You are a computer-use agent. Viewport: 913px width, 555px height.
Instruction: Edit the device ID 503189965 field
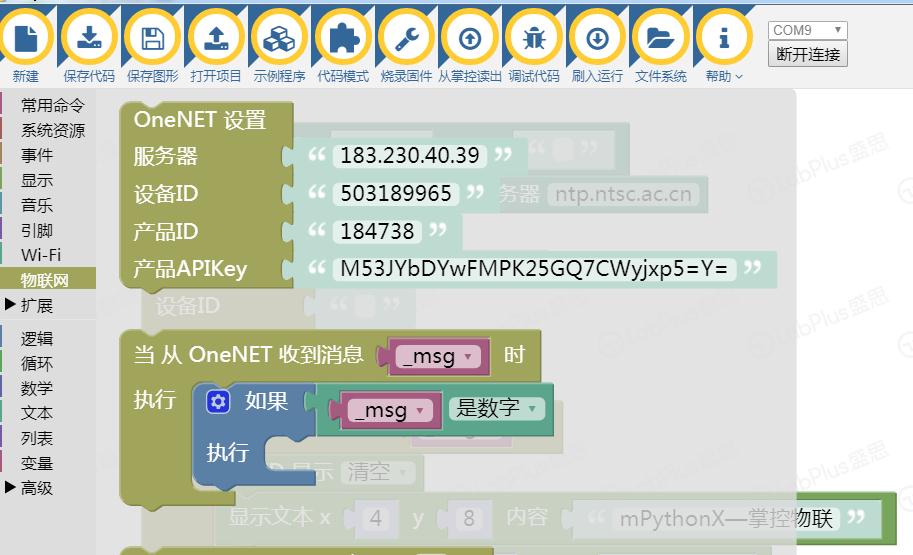coord(395,193)
